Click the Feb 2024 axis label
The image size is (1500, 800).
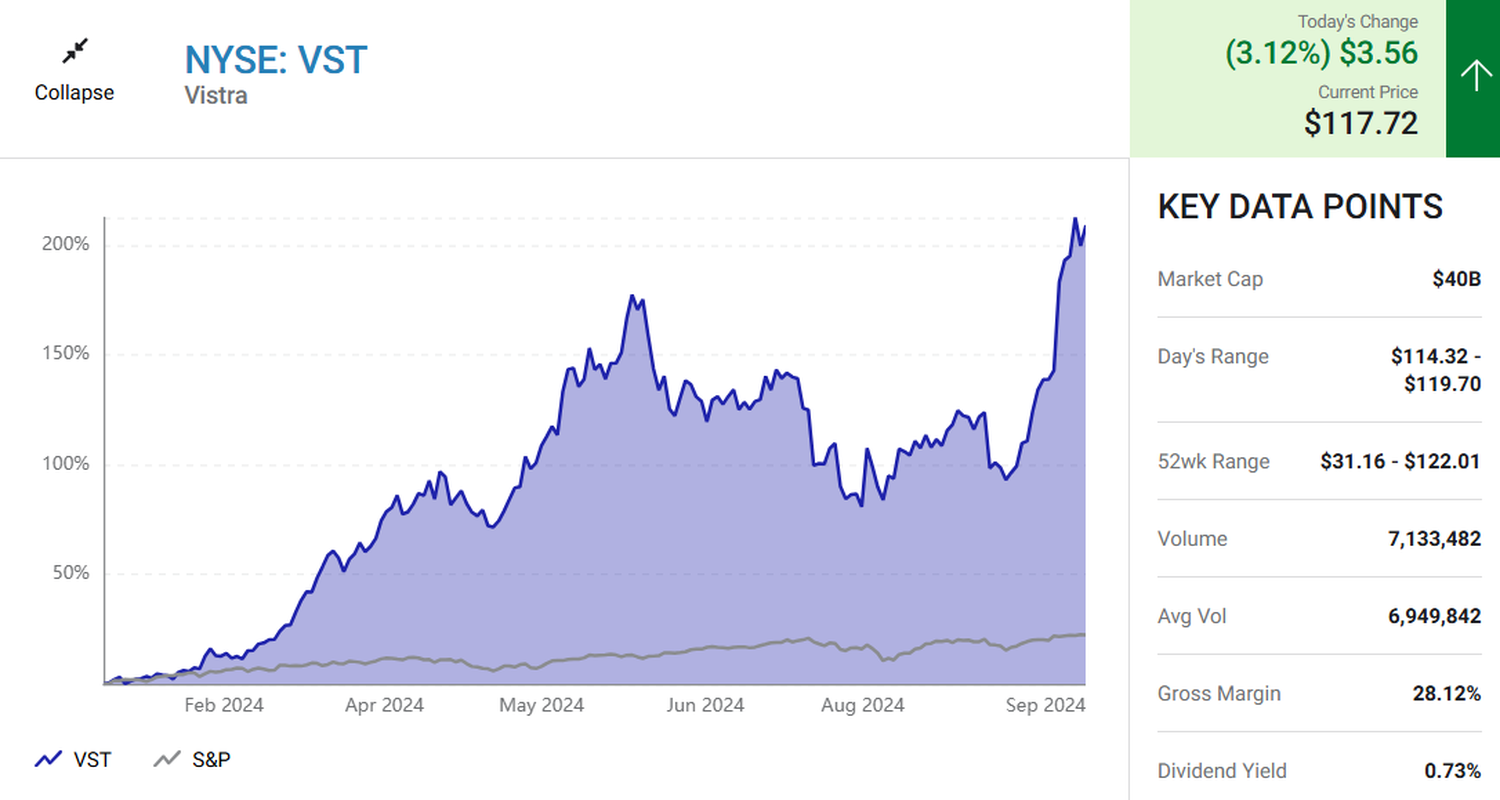tap(224, 705)
